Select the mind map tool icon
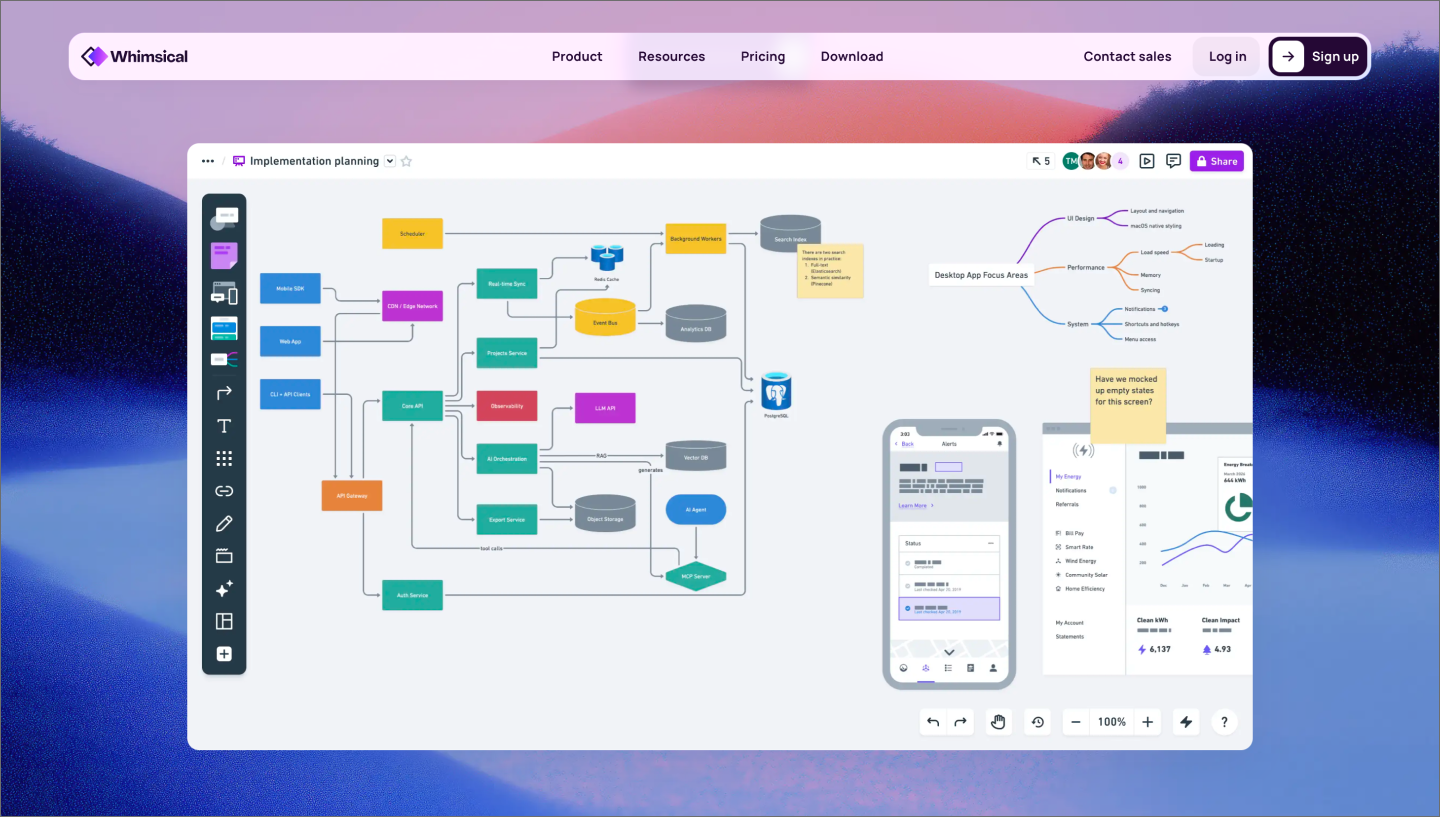Image resolution: width=1440 pixels, height=817 pixels. click(x=224, y=359)
